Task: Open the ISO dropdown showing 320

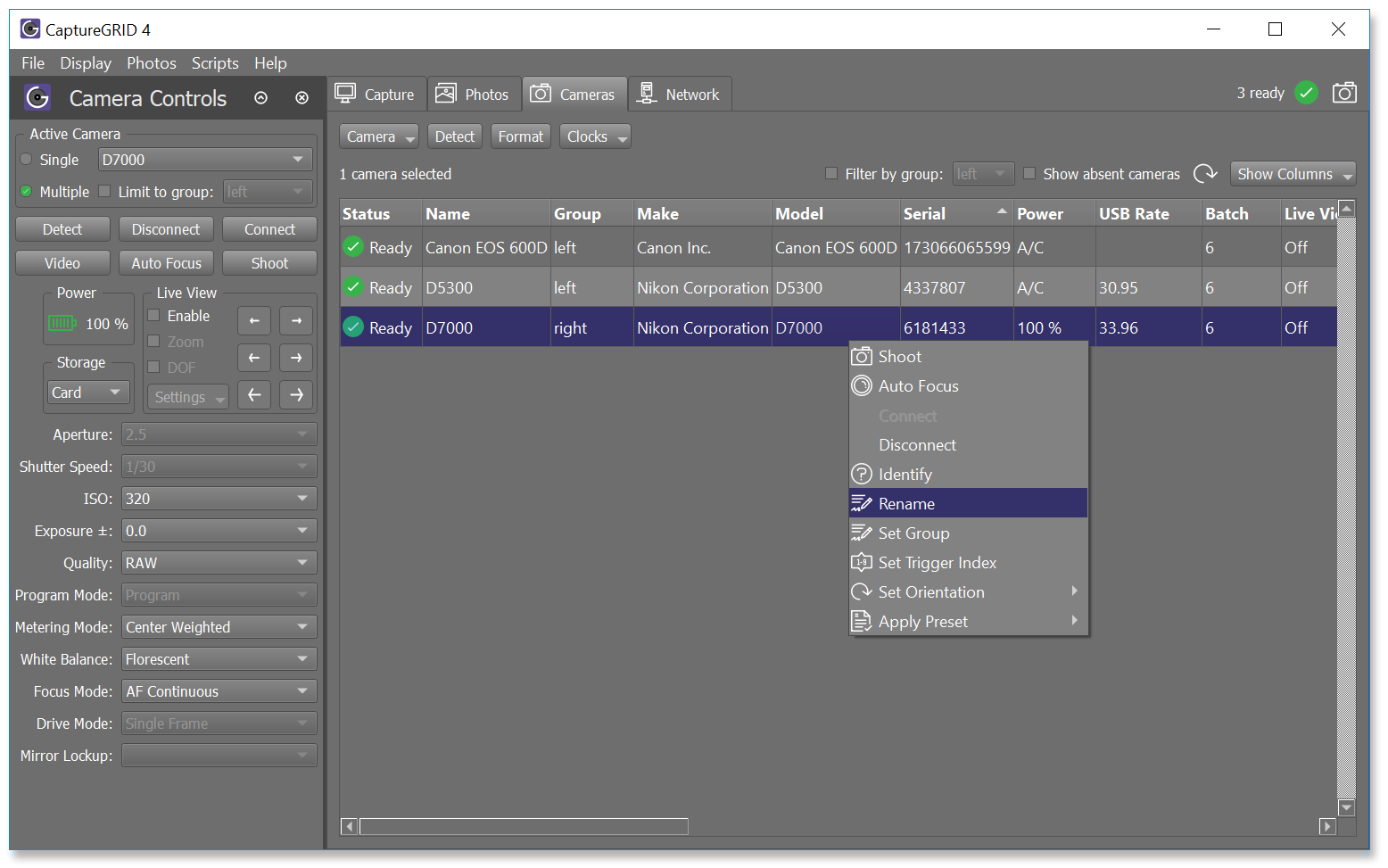Action: 219,499
